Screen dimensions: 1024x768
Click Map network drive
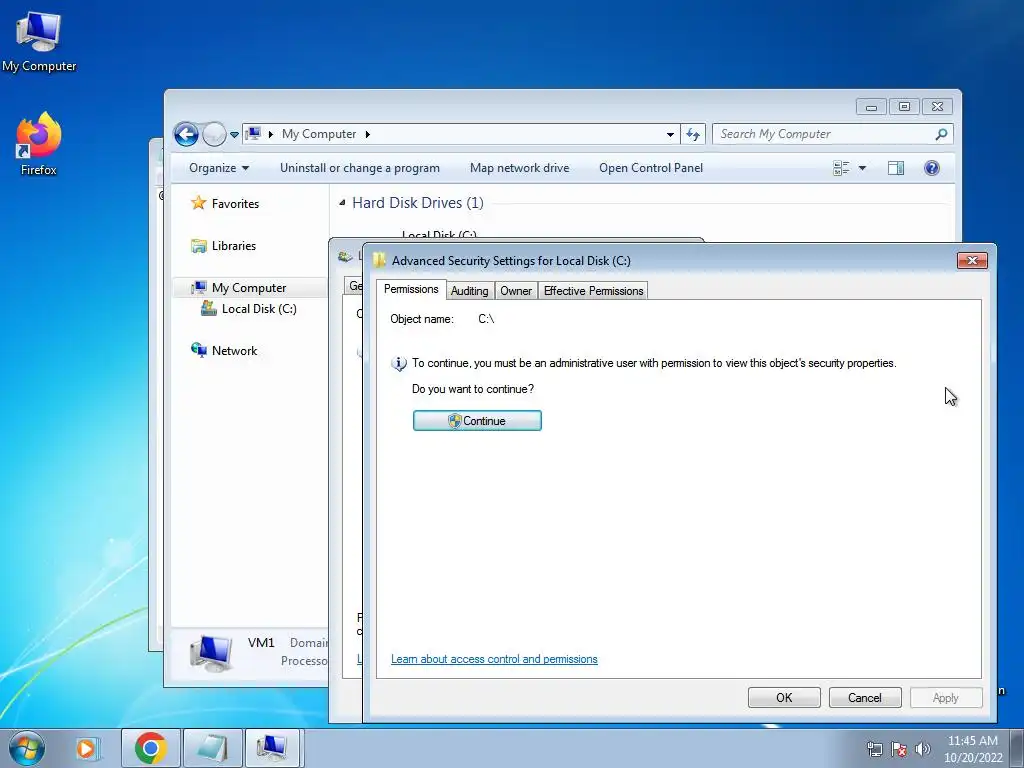click(x=519, y=168)
